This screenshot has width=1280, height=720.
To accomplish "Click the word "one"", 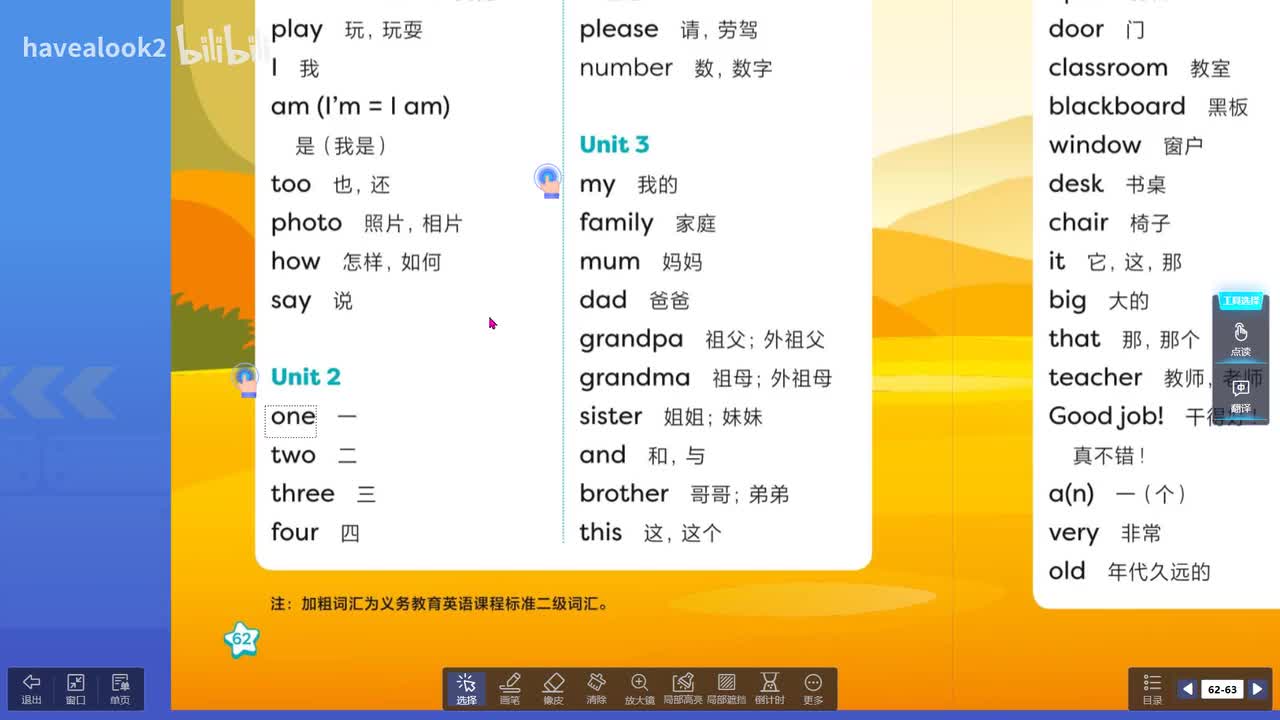I will tap(293, 417).
